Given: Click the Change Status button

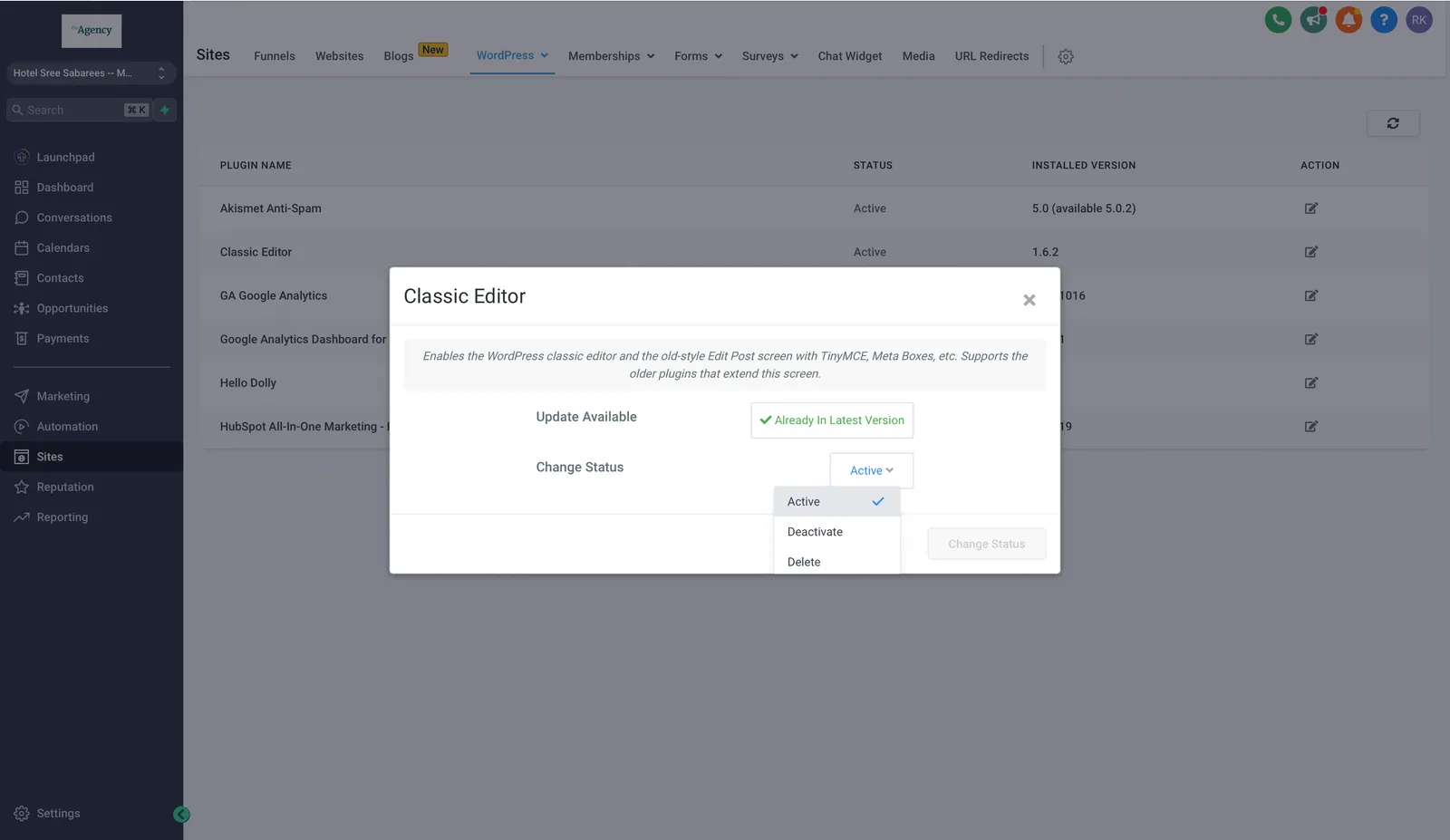Looking at the screenshot, I should point(987,544).
